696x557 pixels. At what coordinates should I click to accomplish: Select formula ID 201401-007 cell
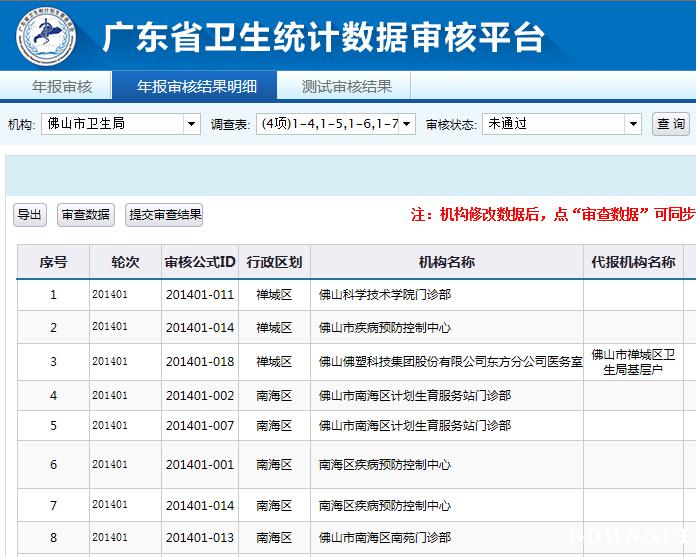pyautogui.click(x=200, y=426)
